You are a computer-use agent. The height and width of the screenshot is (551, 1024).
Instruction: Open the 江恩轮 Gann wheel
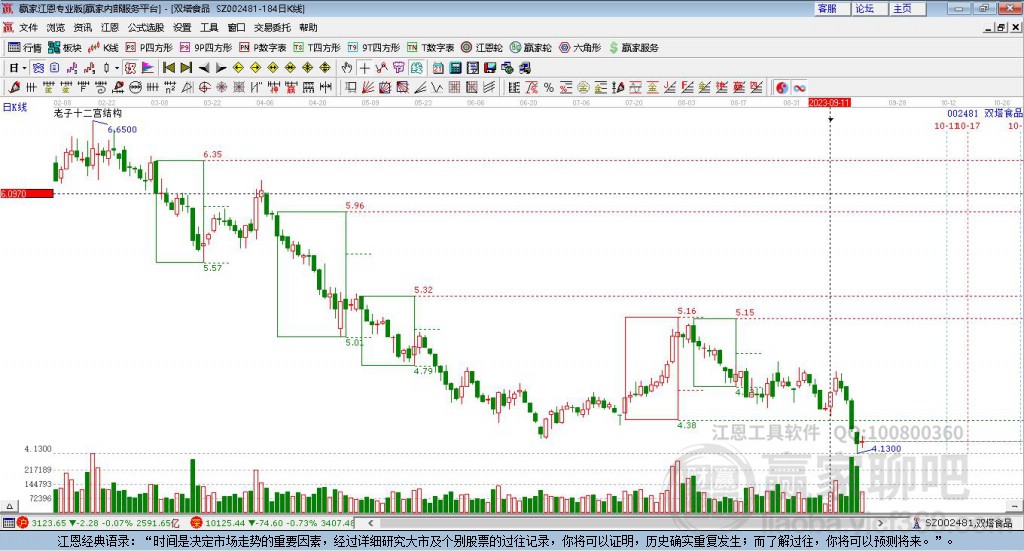[482, 48]
